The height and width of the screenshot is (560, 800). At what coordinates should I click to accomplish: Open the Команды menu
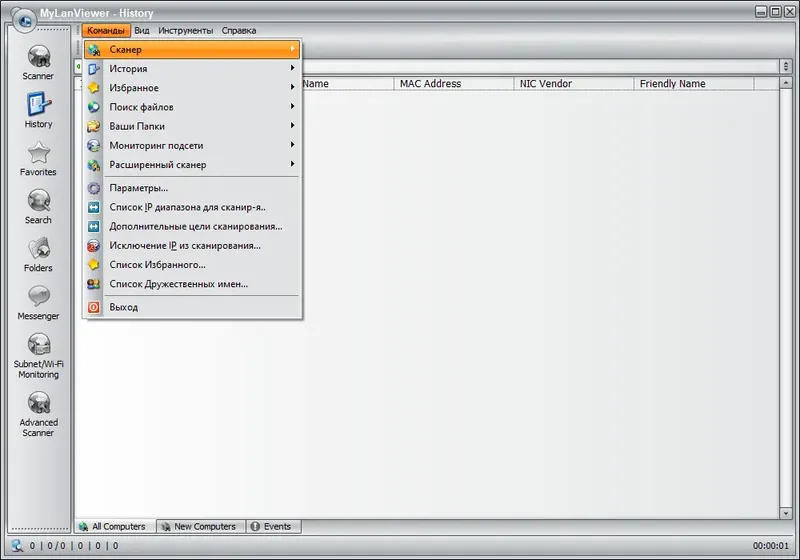[106, 31]
